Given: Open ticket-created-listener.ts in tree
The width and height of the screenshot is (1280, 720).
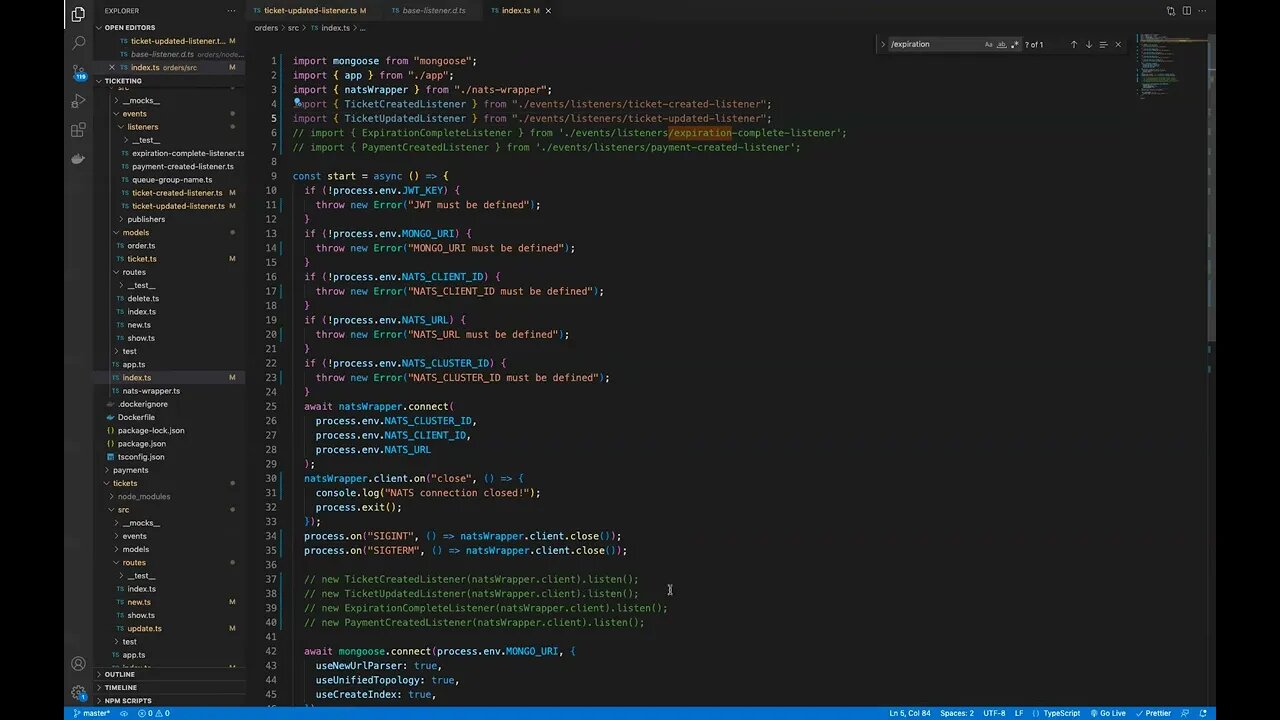Looking at the screenshot, I should [177, 193].
